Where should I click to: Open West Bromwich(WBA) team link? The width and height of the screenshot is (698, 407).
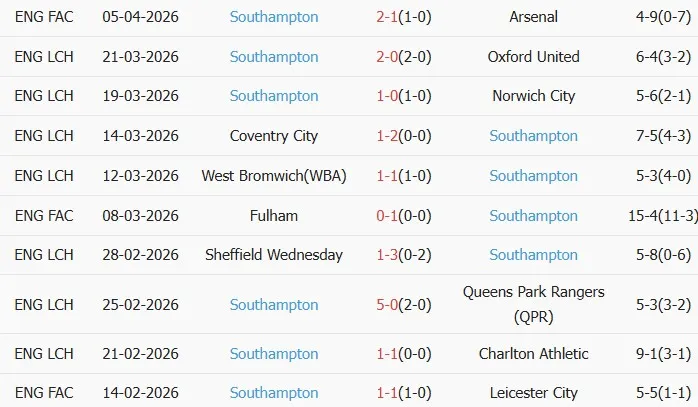point(274,176)
